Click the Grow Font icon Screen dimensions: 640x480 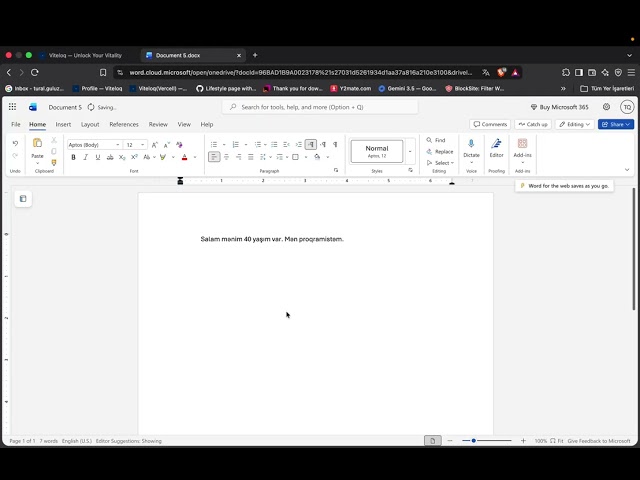coord(155,145)
